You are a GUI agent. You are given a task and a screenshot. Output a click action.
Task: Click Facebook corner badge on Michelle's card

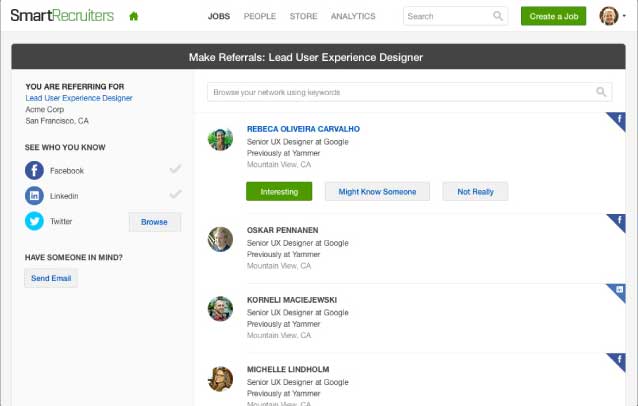pyautogui.click(x=618, y=360)
